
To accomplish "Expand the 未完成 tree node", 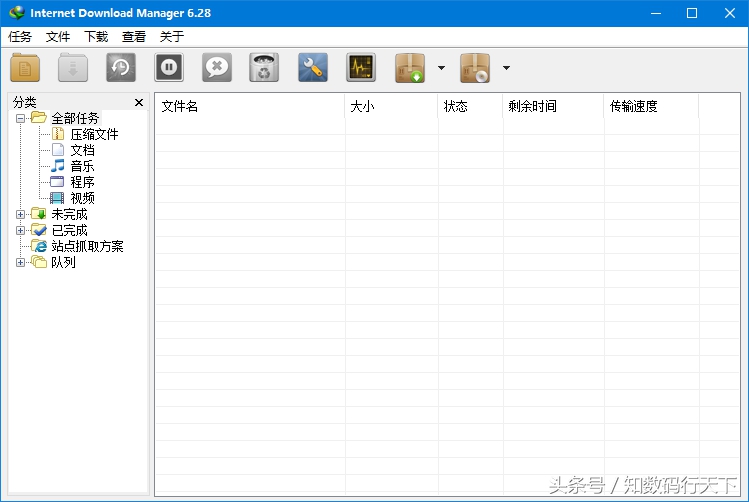I will pos(20,214).
